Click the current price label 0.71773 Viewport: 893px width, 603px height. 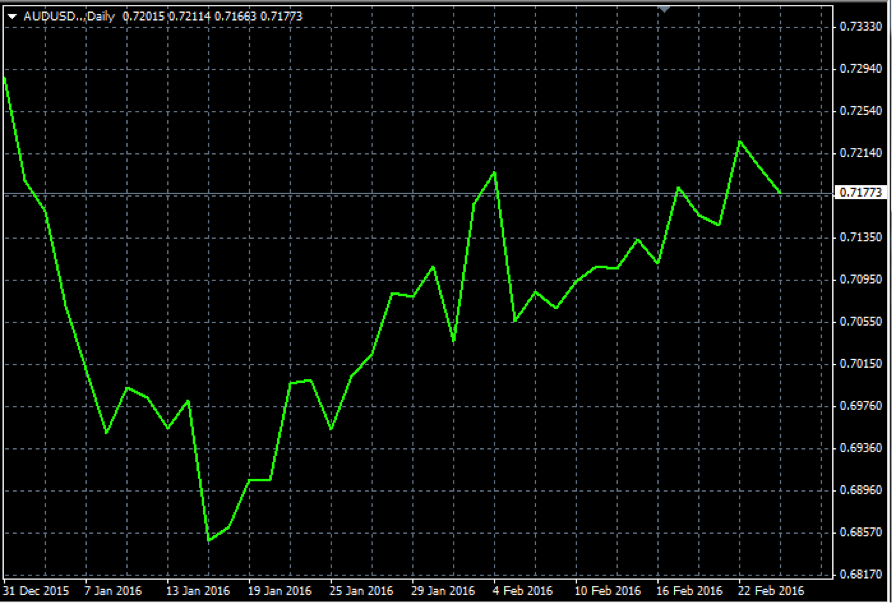click(x=862, y=192)
